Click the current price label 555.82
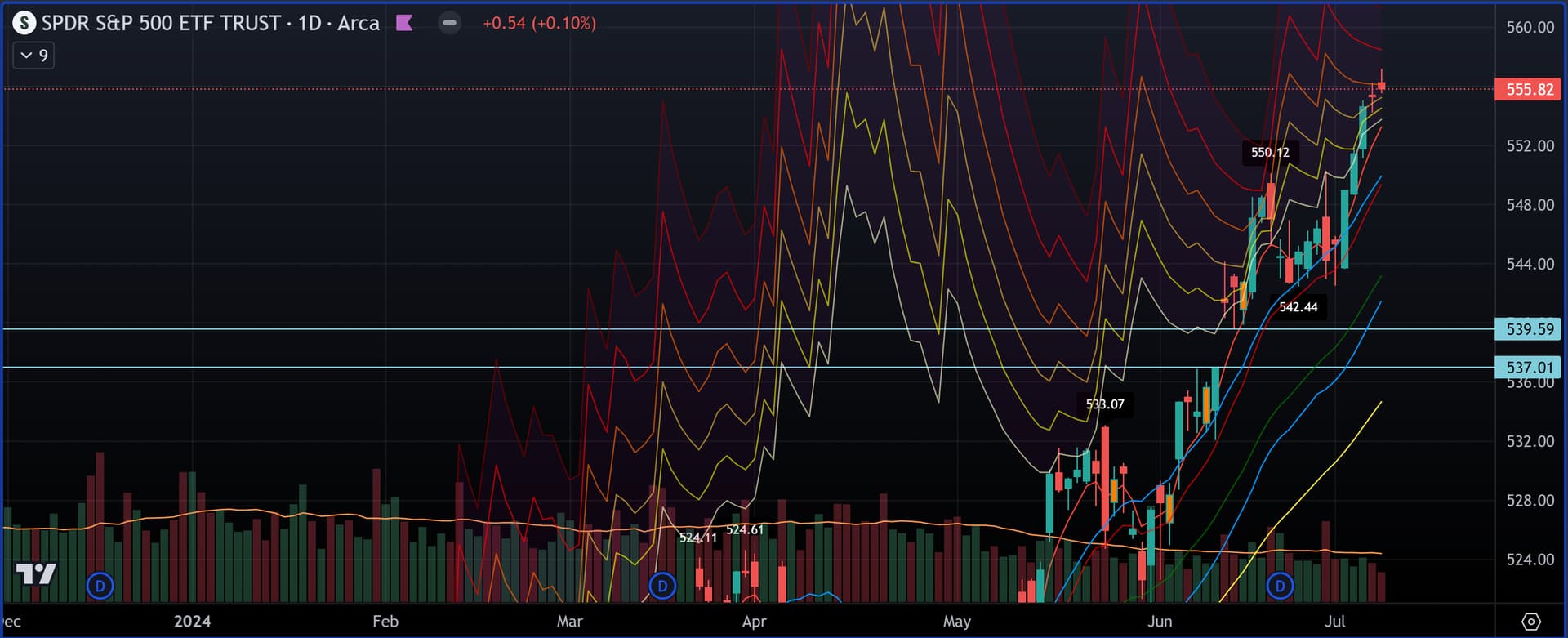This screenshot has height=638, width=1568. (x=1529, y=89)
